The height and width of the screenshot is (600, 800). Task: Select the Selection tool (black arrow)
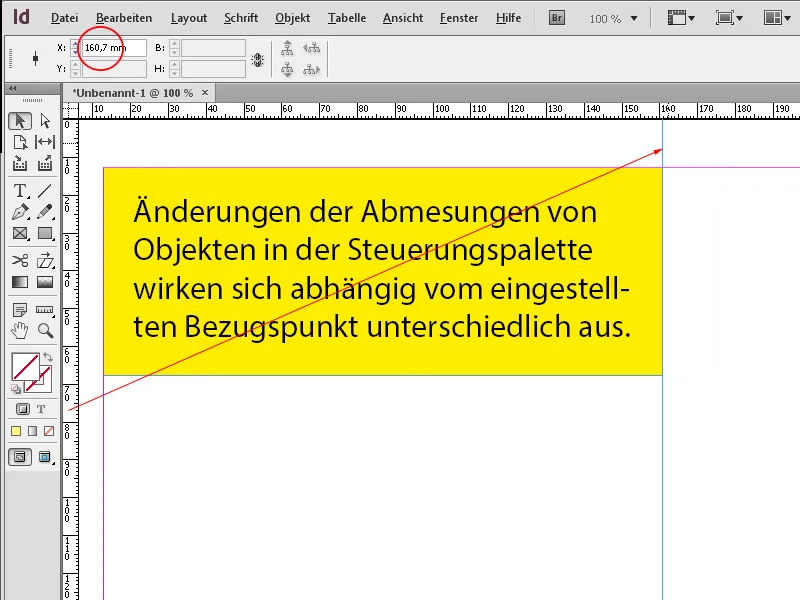pos(20,121)
